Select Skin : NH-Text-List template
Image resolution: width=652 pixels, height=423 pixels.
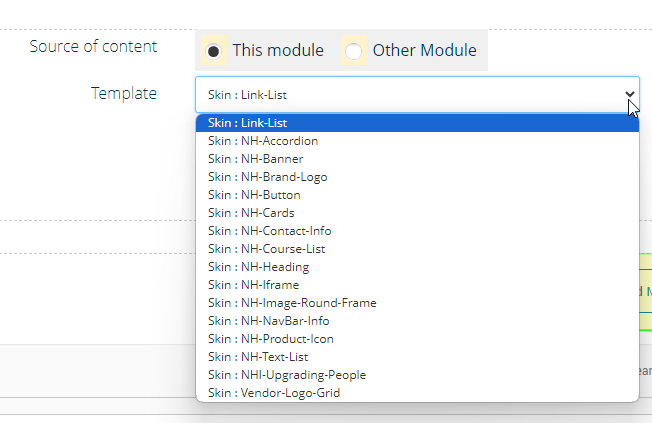(258, 357)
